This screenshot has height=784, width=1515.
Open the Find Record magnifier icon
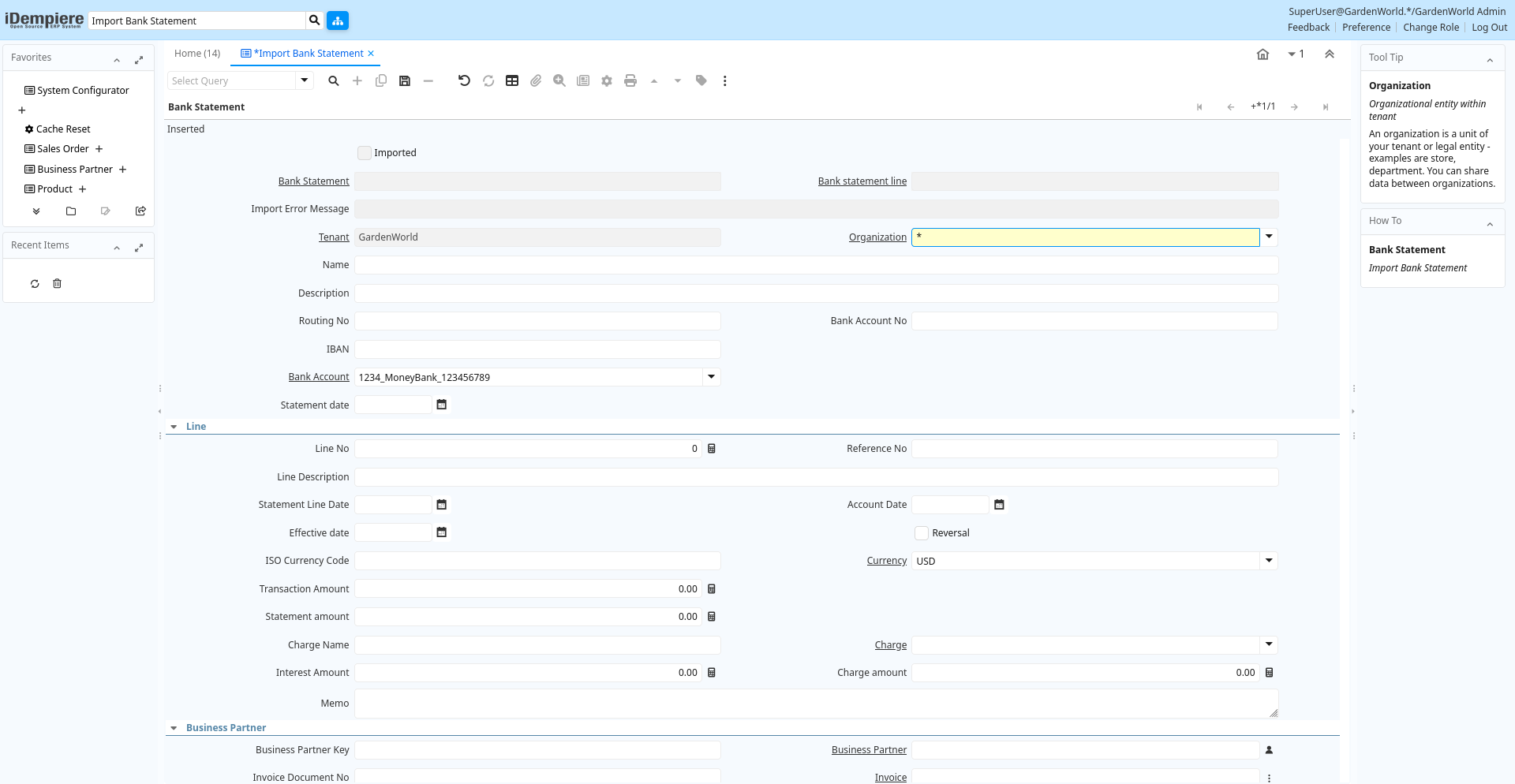point(334,80)
